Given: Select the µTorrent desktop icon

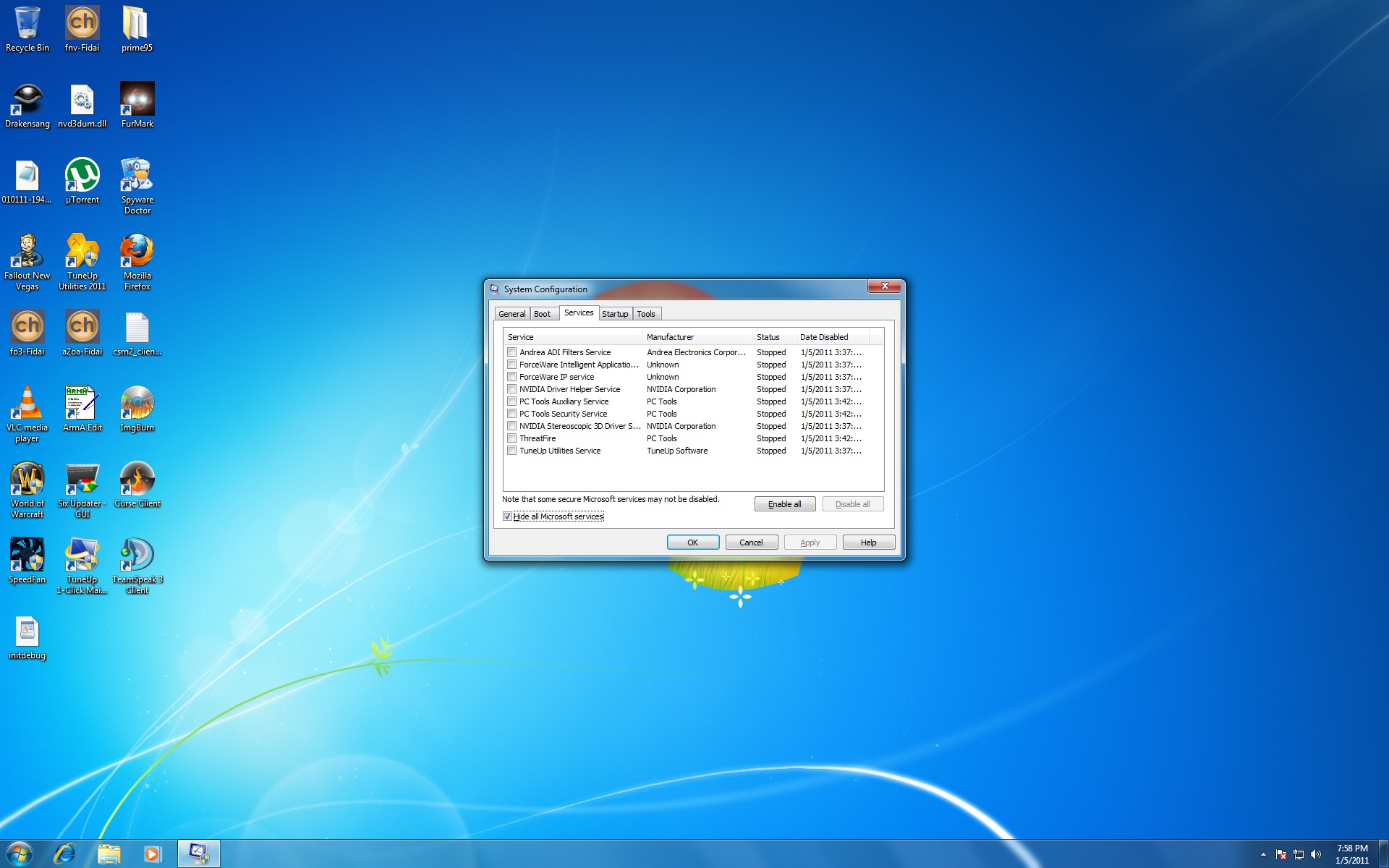Looking at the screenshot, I should pyautogui.click(x=82, y=182).
